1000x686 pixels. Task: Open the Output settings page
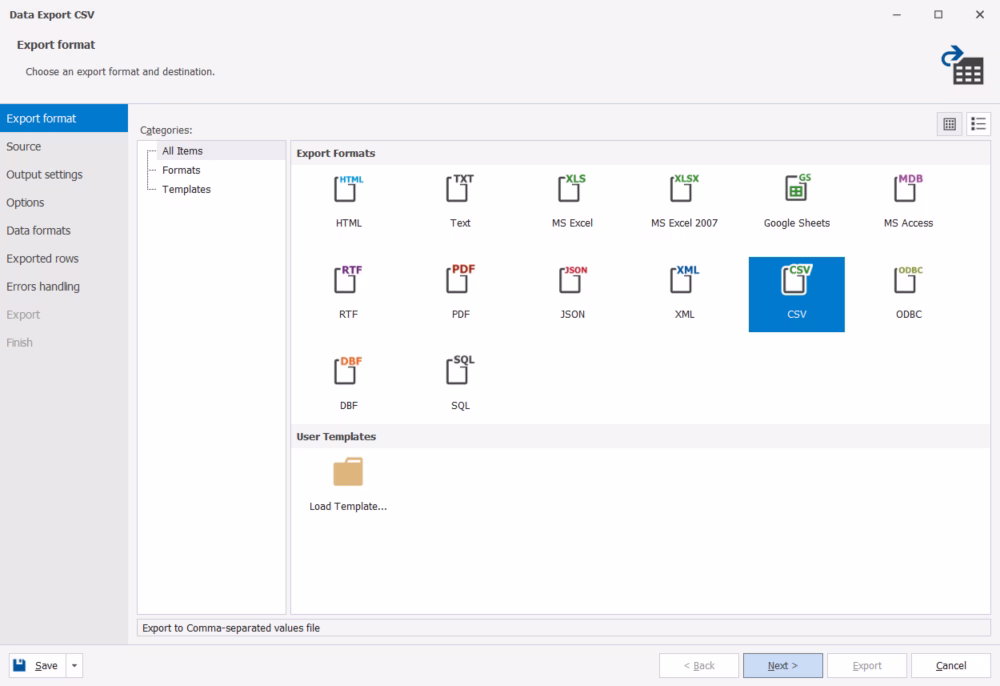(x=64, y=175)
